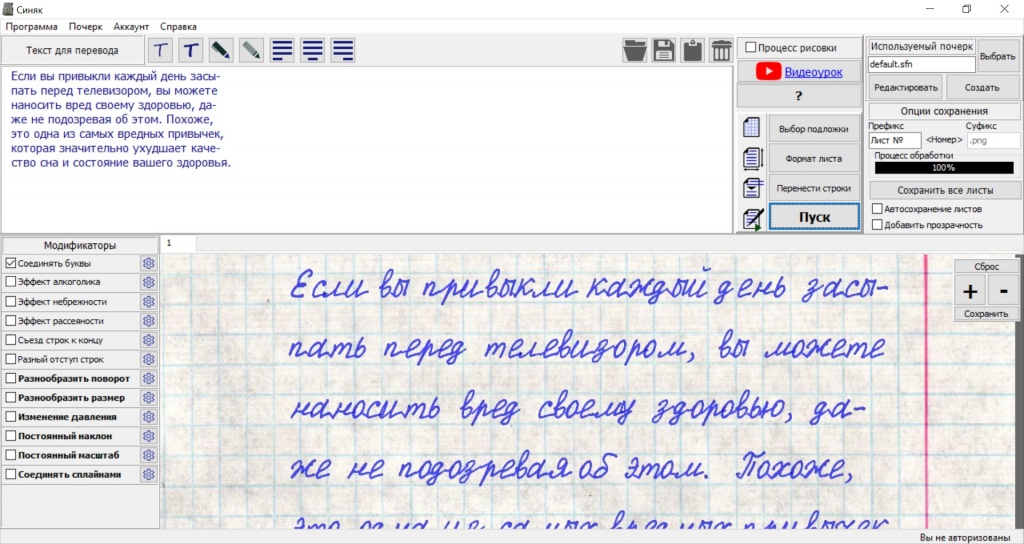Screen dimensions: 1024x544
Task: Open settings gear for Изменение давления
Action: (x=149, y=417)
